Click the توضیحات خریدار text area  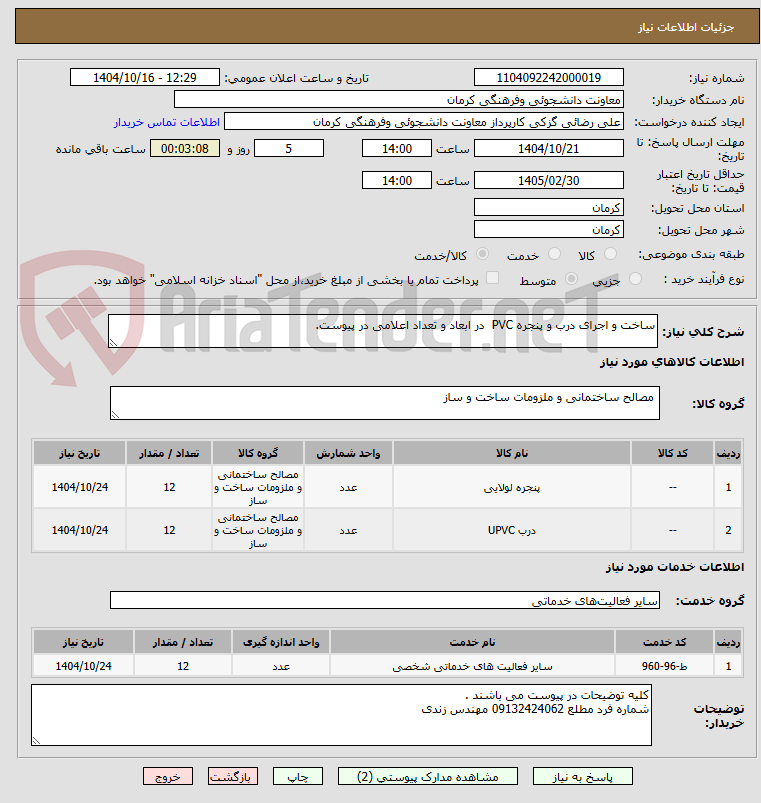(x=341, y=715)
